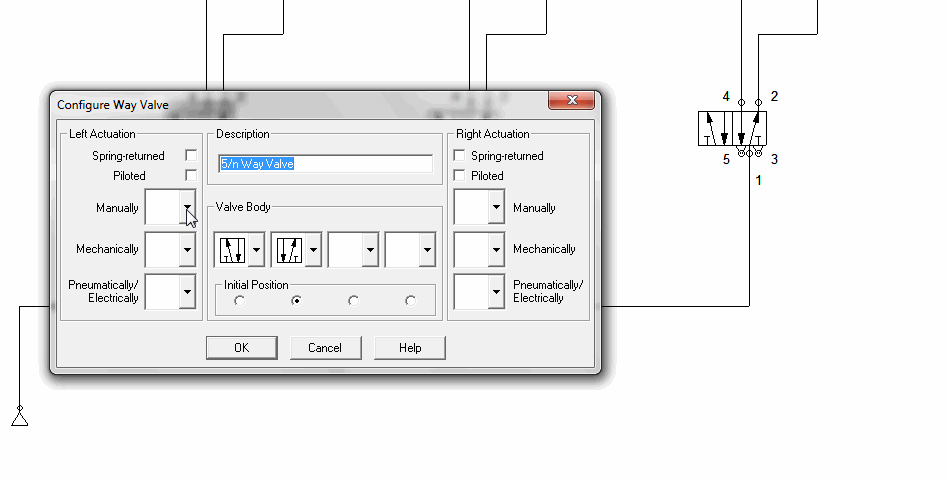Select the 5/n way valve symbol in diagram
Image resolution: width=948 pixels, height=479 pixels.
pyautogui.click(x=732, y=128)
